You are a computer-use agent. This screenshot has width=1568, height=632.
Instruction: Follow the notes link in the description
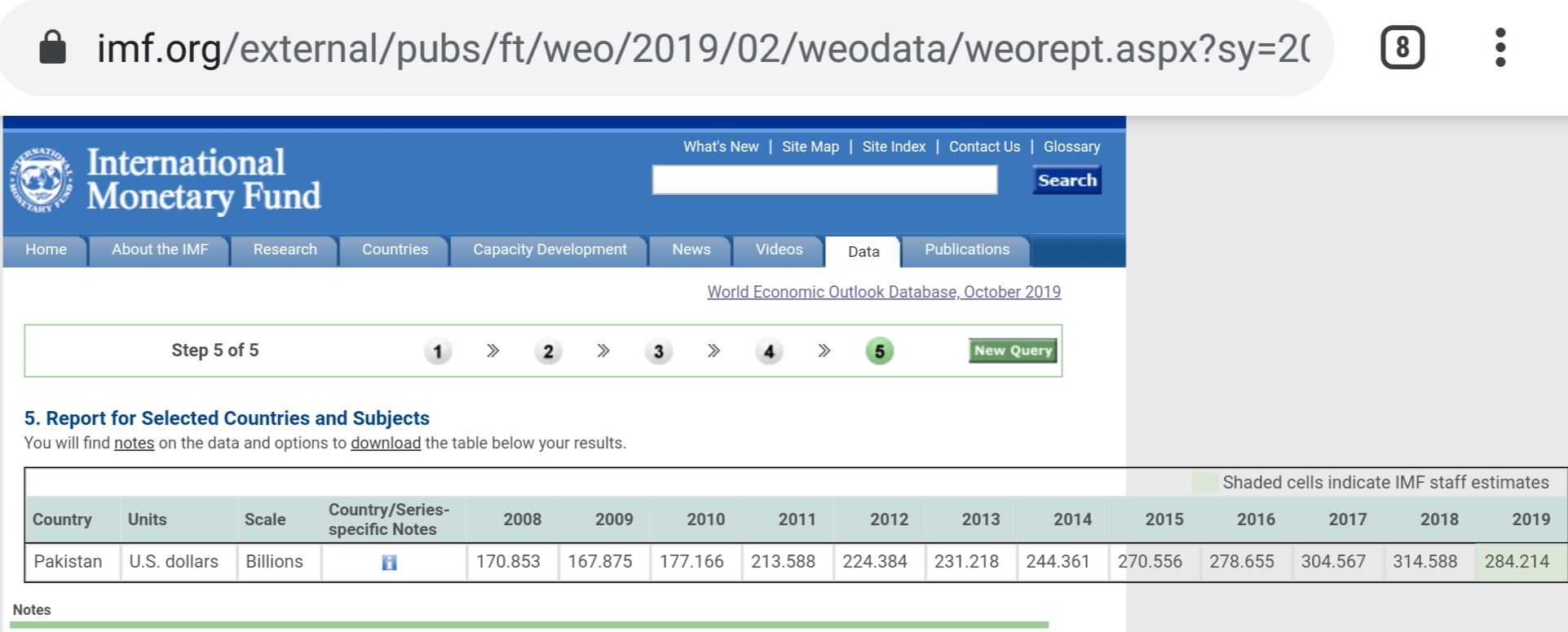(x=134, y=443)
